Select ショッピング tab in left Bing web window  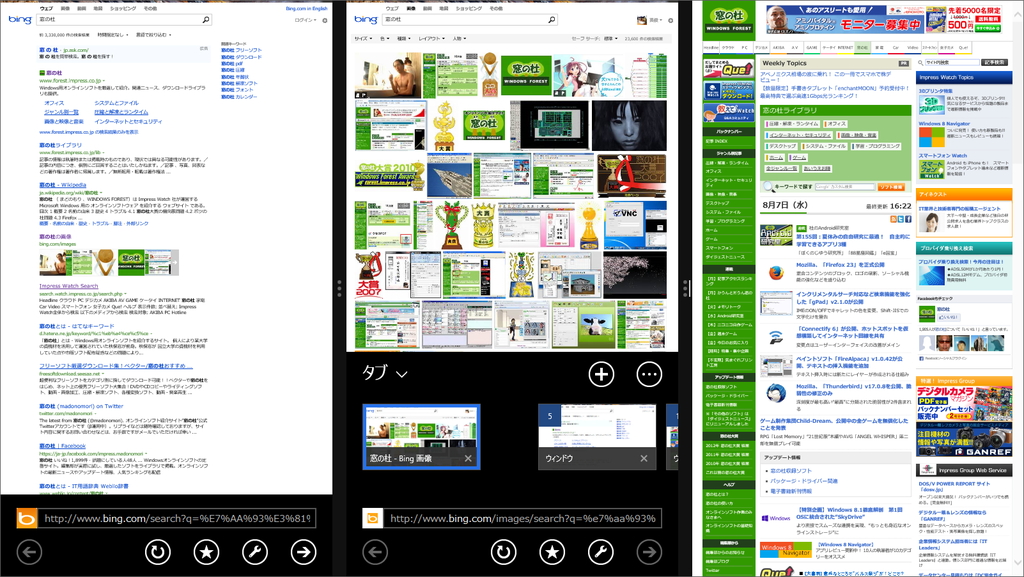tap(123, 8)
